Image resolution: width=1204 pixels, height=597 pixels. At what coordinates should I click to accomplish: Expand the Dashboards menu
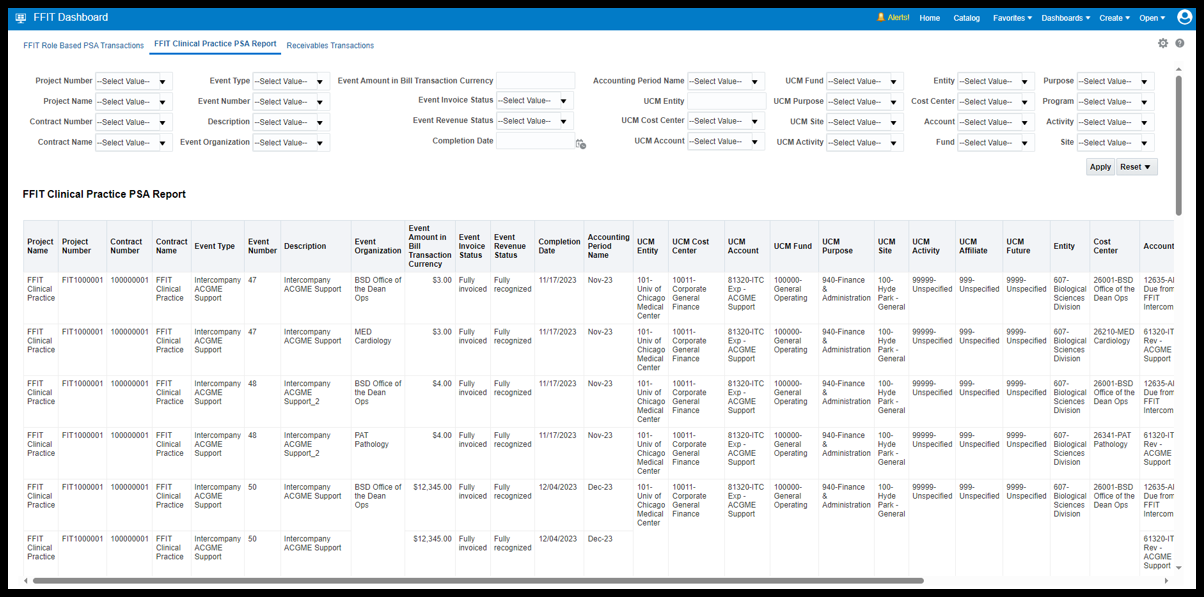pos(1066,18)
